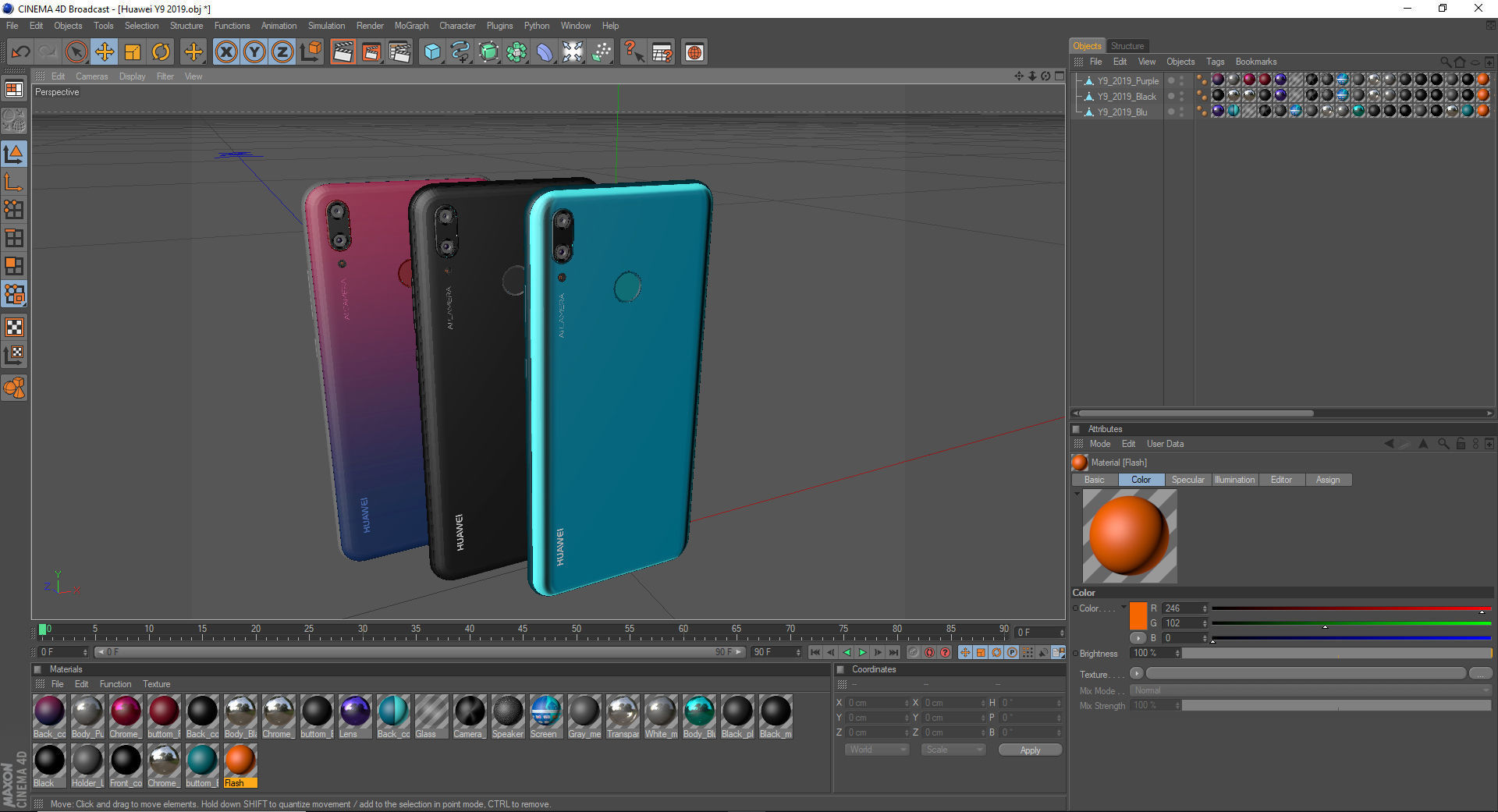Open the Render Settings icon
This screenshot has width=1498, height=812.
(x=399, y=52)
